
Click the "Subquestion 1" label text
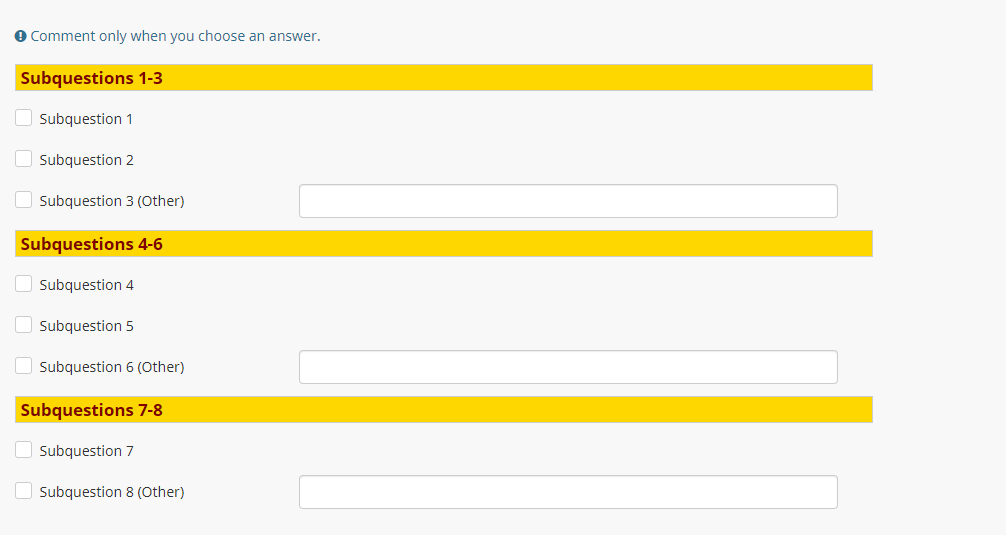point(86,119)
